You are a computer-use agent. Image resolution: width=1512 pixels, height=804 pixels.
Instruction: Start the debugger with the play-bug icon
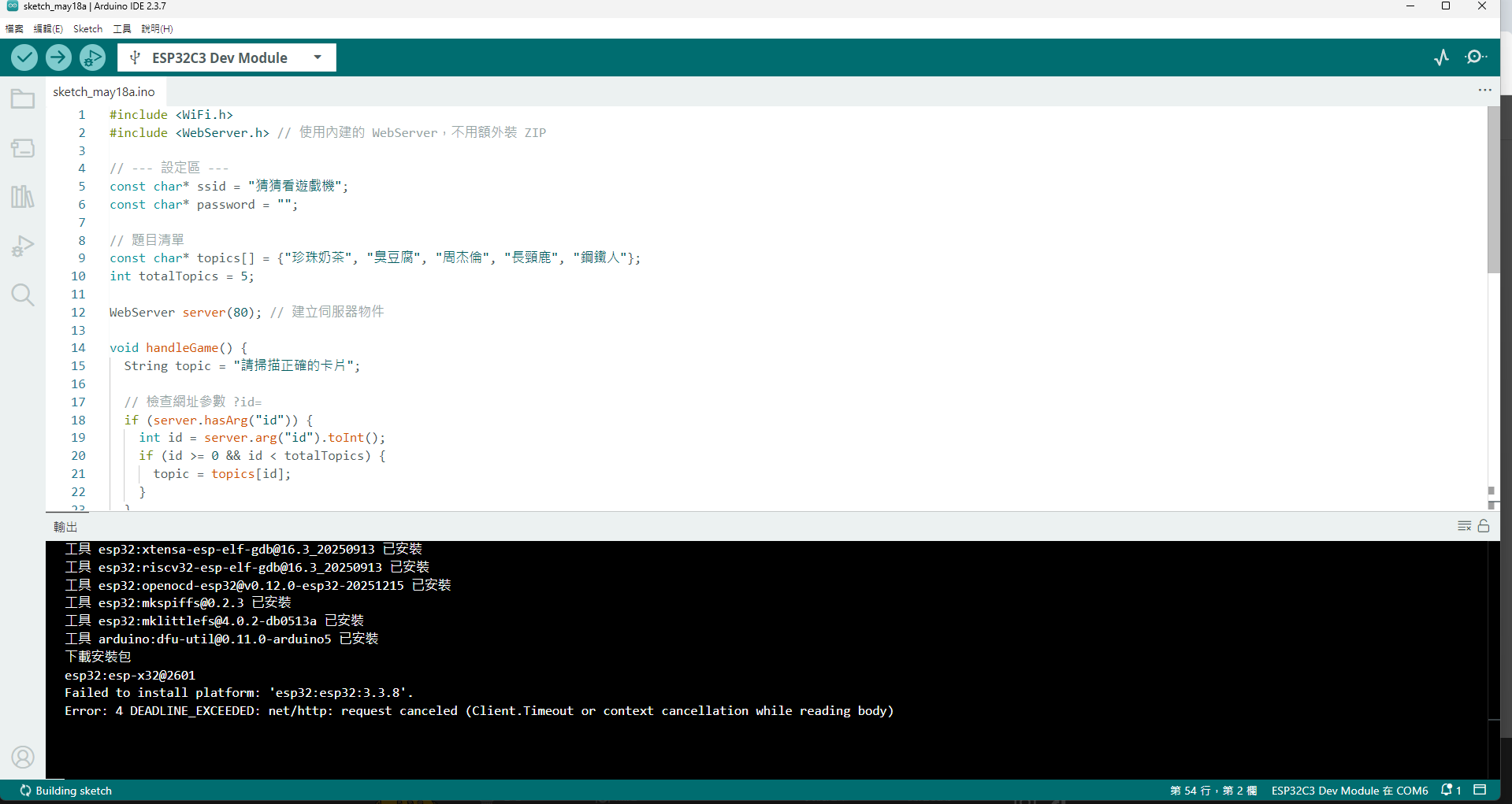92,57
